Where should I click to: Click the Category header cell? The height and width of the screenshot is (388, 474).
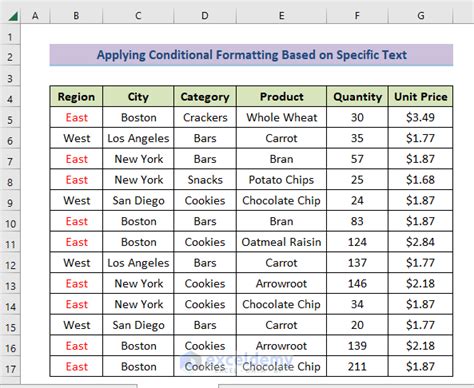[205, 97]
